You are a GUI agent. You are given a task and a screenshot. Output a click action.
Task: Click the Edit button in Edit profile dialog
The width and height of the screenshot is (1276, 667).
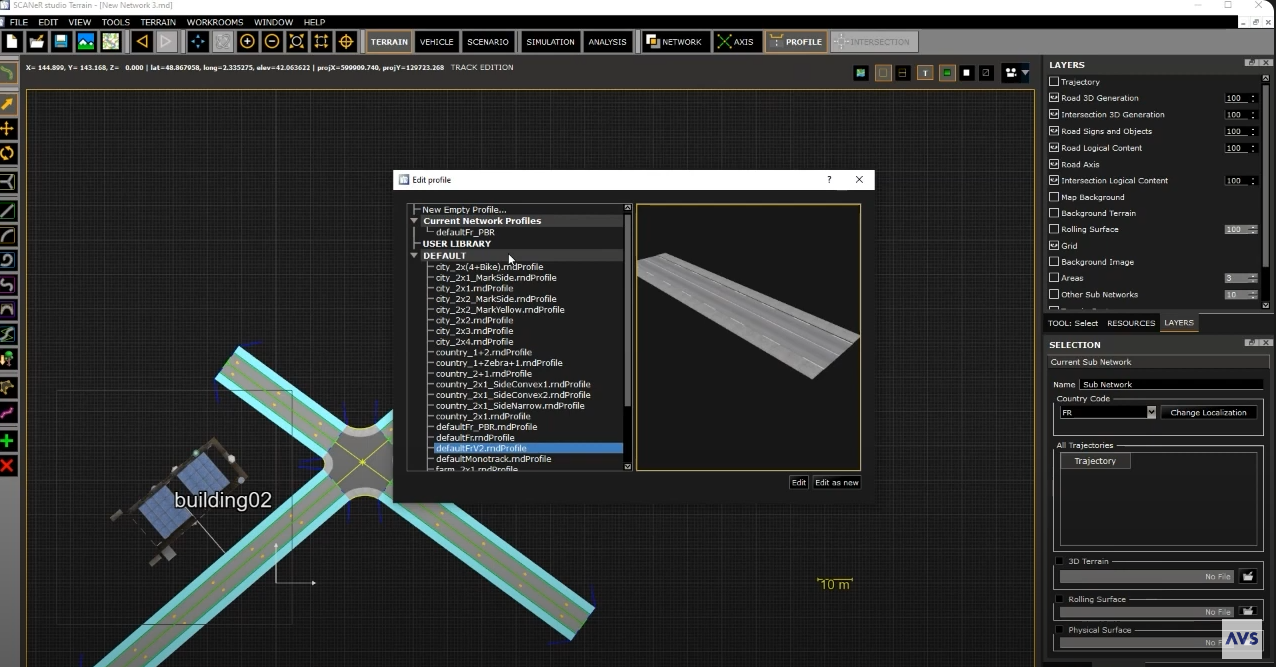[798, 482]
